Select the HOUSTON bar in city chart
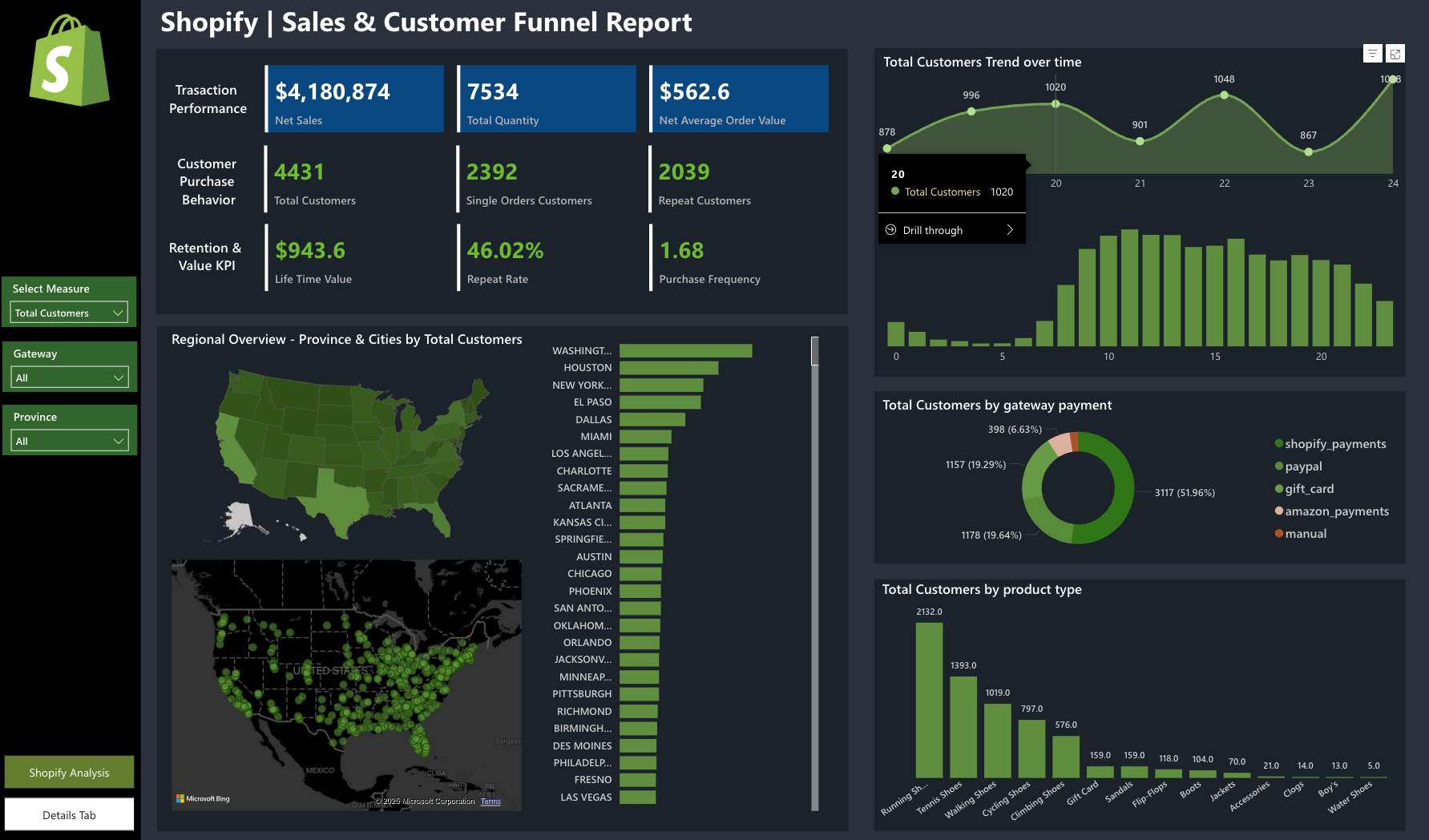Viewport: 1429px width, 840px height. [x=669, y=368]
